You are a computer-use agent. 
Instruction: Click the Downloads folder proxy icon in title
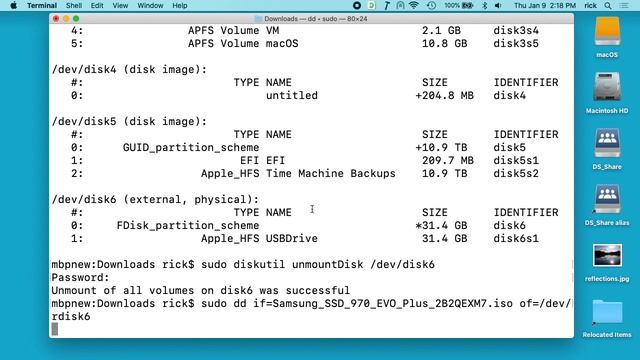pyautogui.click(x=258, y=19)
